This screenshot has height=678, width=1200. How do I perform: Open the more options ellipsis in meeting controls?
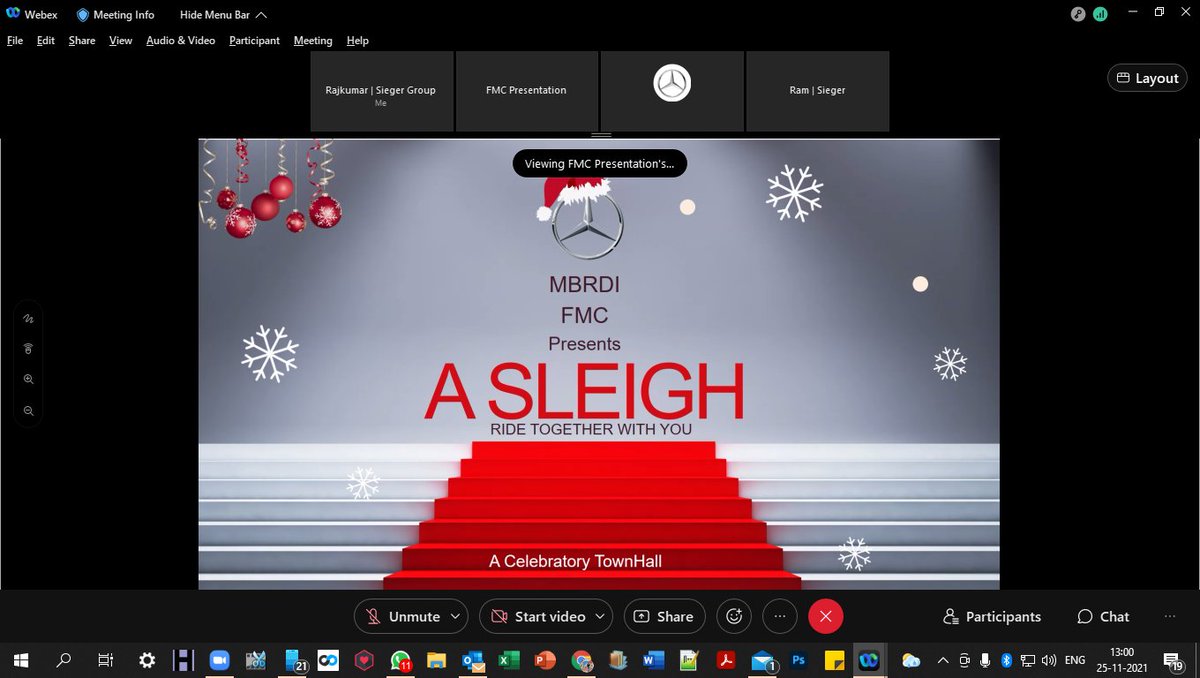point(780,616)
